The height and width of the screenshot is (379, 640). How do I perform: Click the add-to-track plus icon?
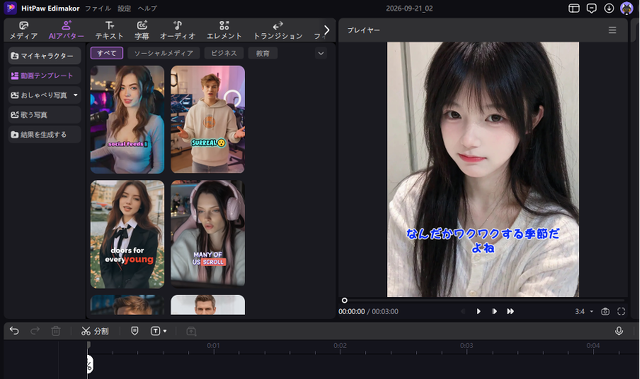[x=191, y=331]
